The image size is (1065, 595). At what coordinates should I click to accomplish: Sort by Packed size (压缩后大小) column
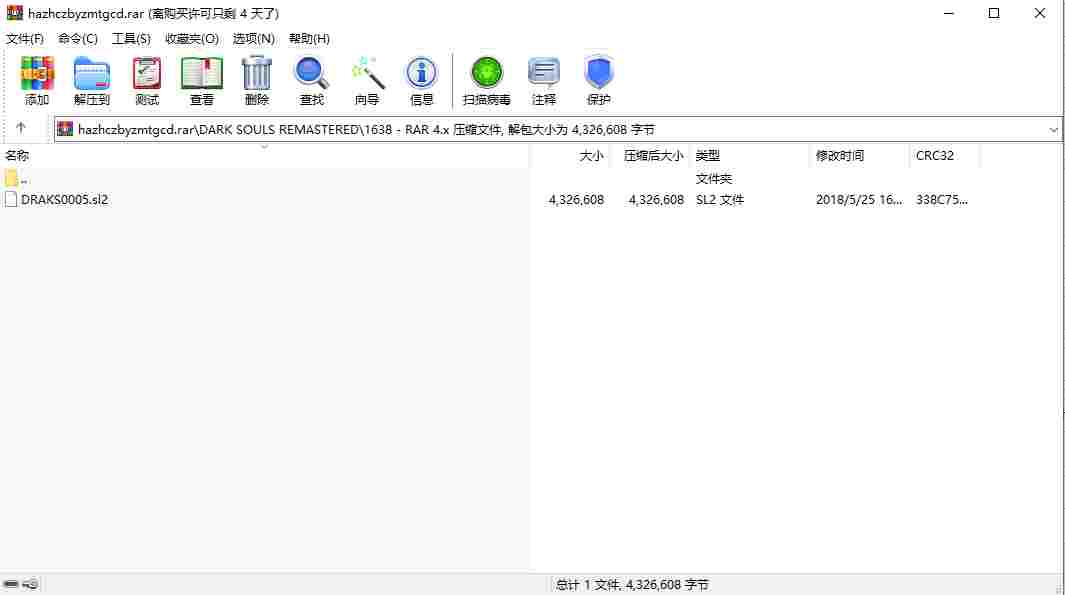tap(653, 156)
